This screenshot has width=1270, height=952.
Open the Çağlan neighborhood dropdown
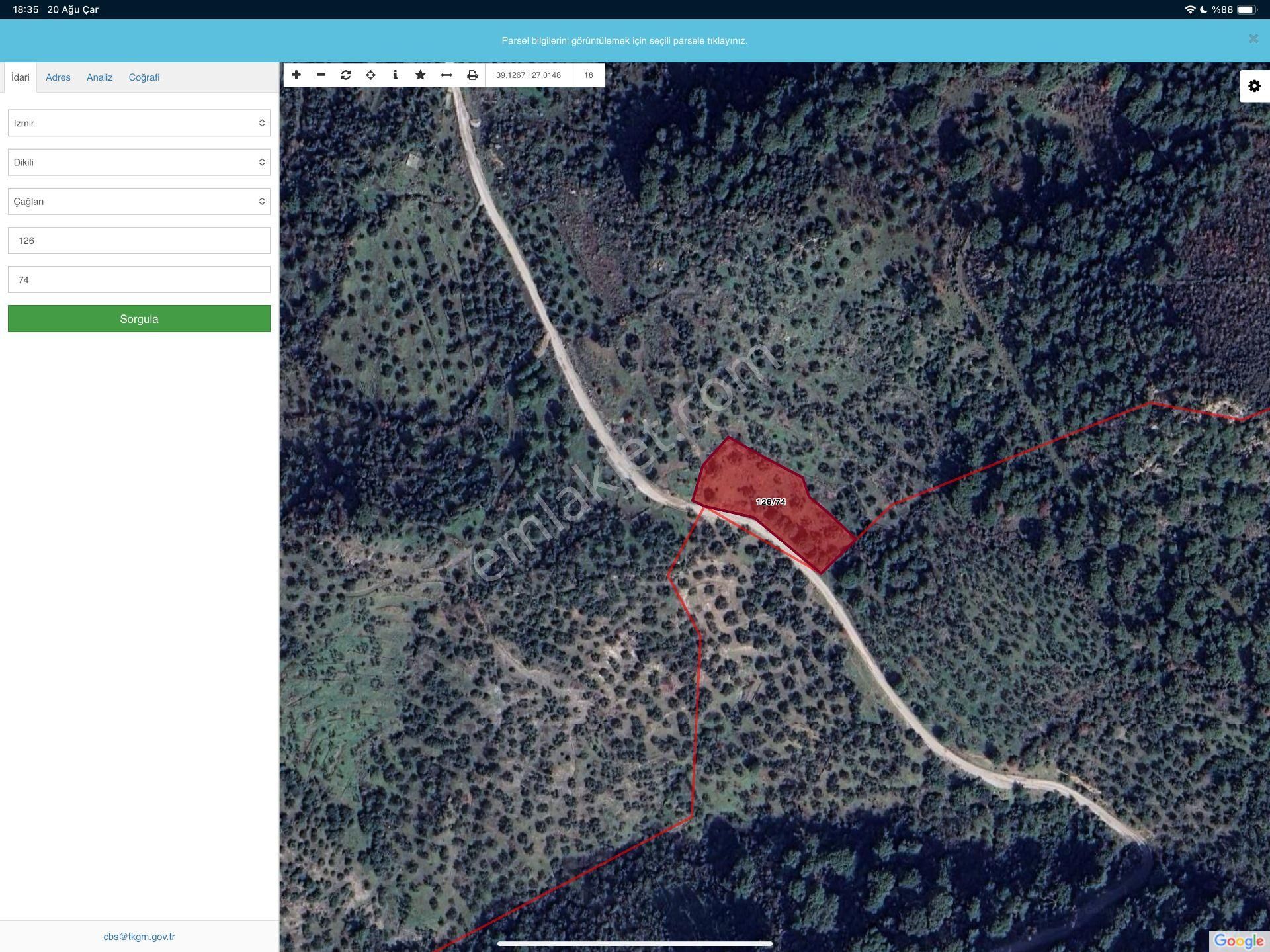click(139, 201)
